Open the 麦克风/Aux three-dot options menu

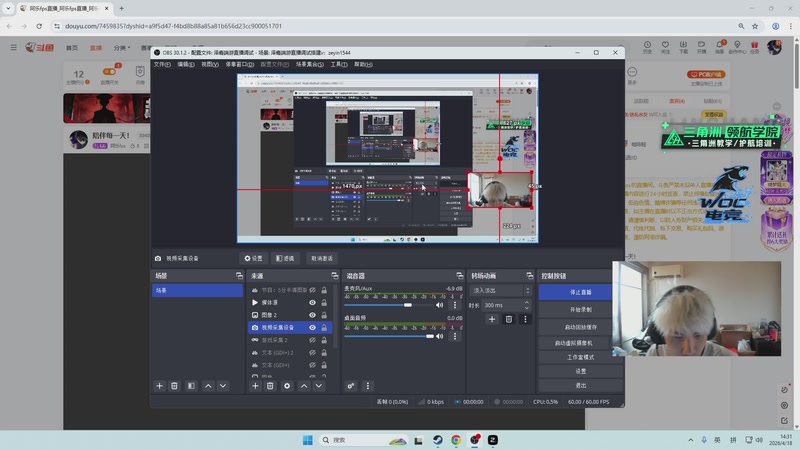[x=455, y=305]
